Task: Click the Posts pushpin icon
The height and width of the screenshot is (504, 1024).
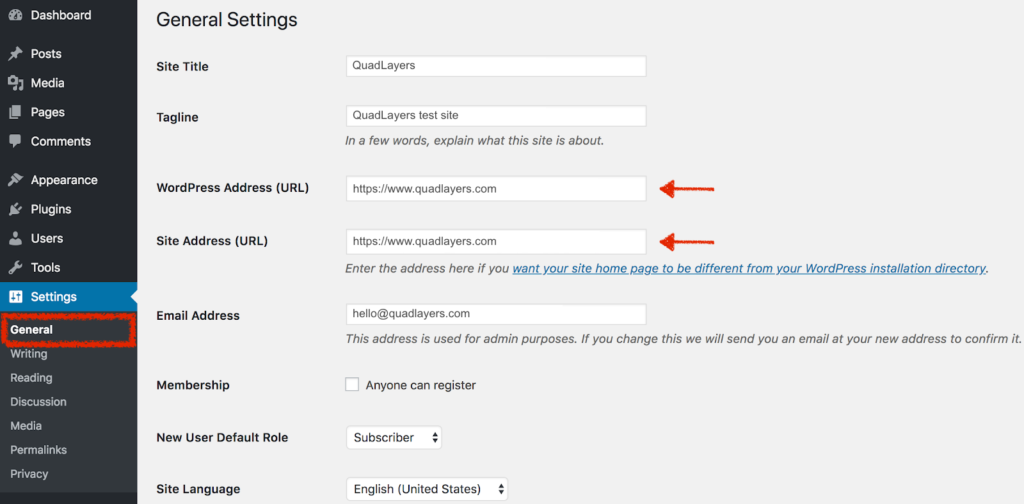Action: [16, 54]
